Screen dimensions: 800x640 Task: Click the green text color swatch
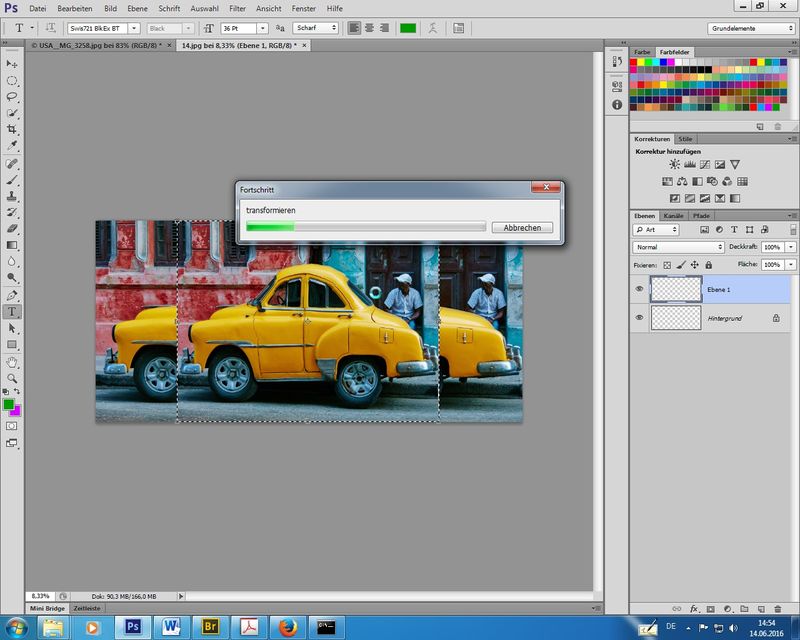click(408, 28)
